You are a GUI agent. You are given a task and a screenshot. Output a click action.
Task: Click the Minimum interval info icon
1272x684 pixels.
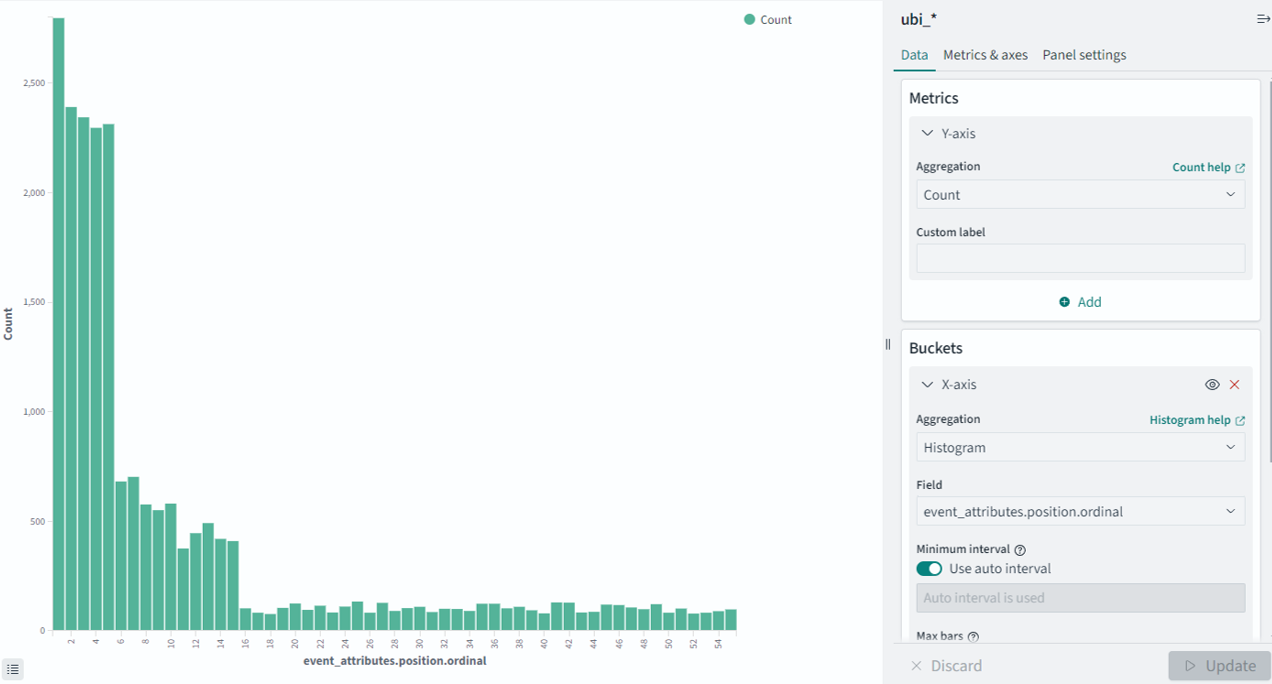pos(1020,550)
